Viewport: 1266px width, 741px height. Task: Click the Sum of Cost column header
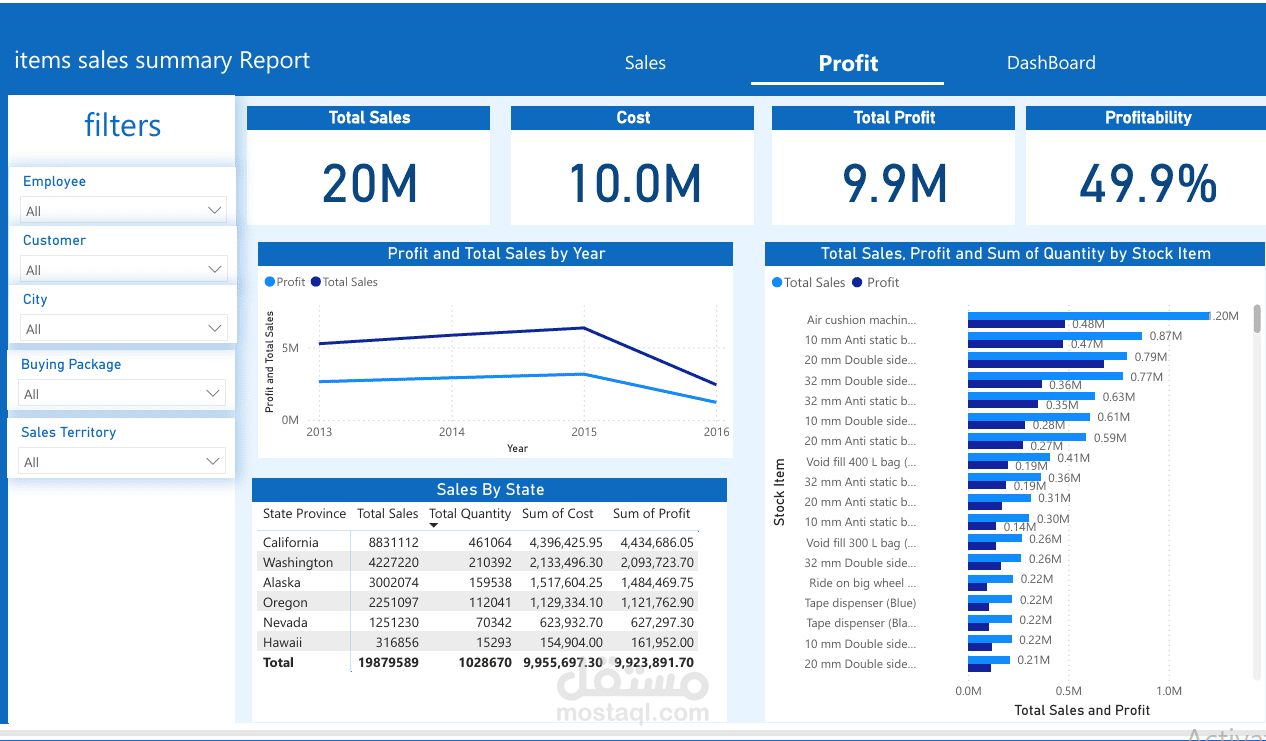558,514
